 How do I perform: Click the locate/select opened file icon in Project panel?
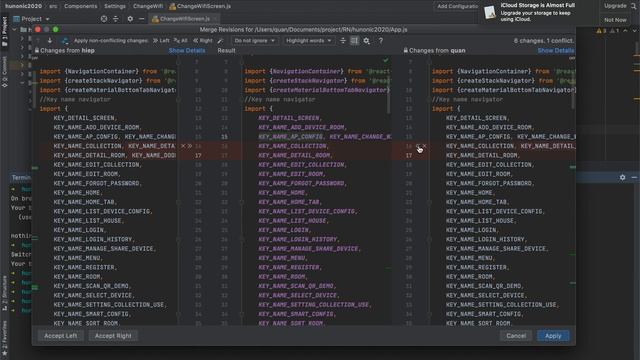[104, 19]
